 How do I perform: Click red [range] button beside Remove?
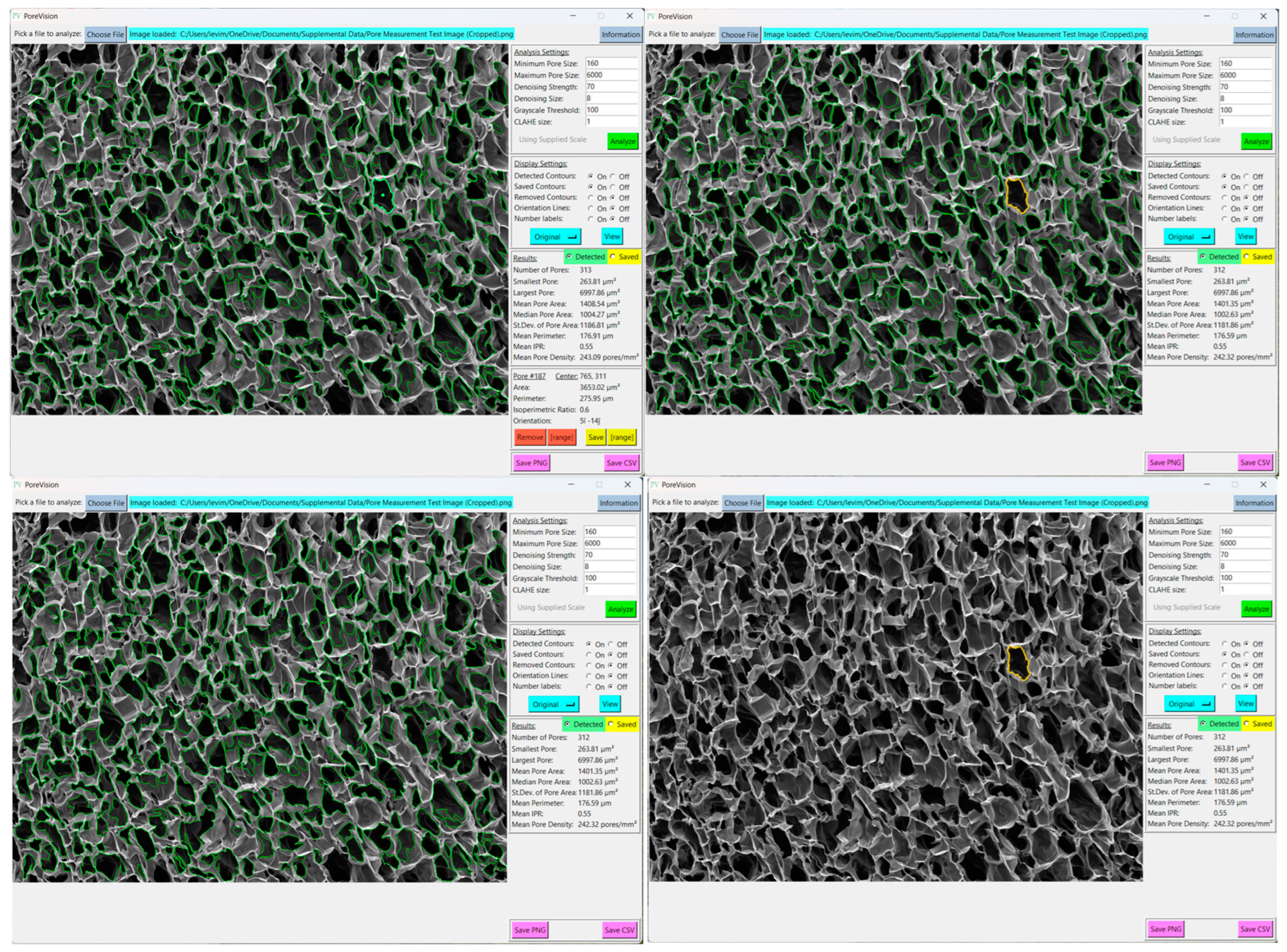(x=561, y=437)
